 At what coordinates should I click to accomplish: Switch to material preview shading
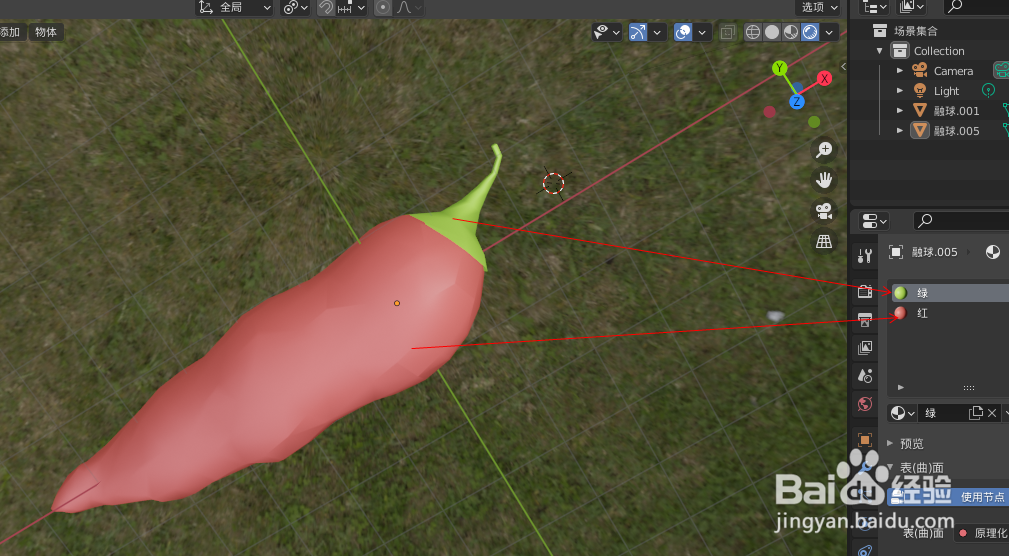click(791, 32)
